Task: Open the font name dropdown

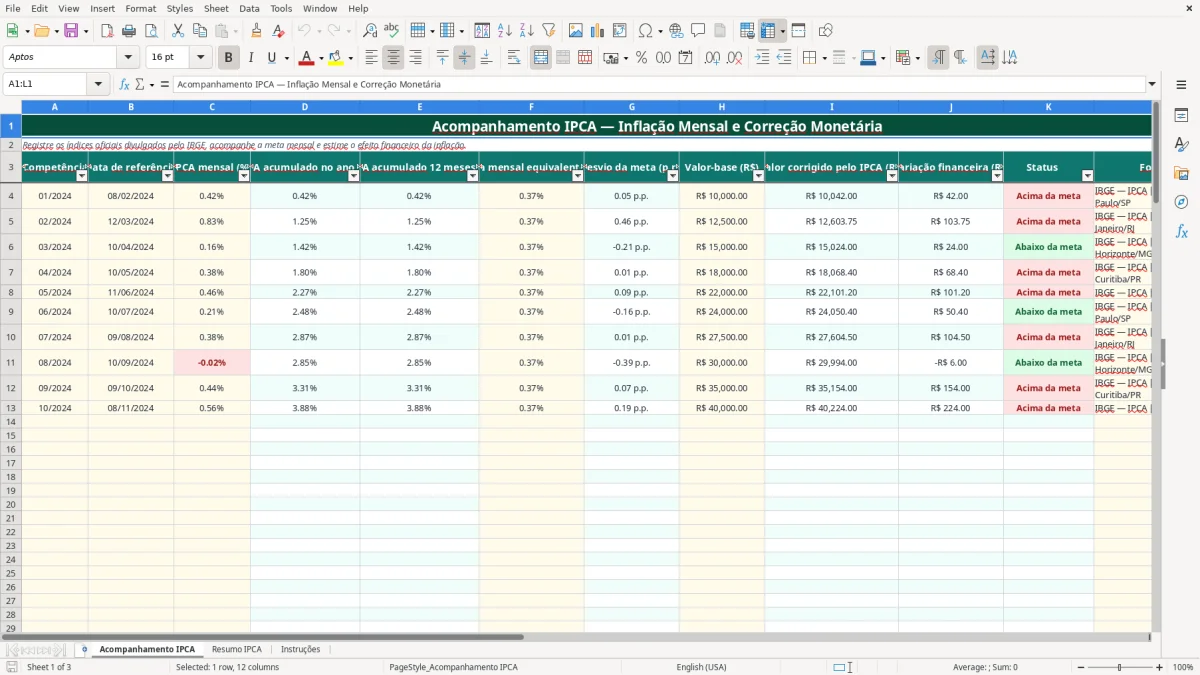Action: tap(128, 58)
